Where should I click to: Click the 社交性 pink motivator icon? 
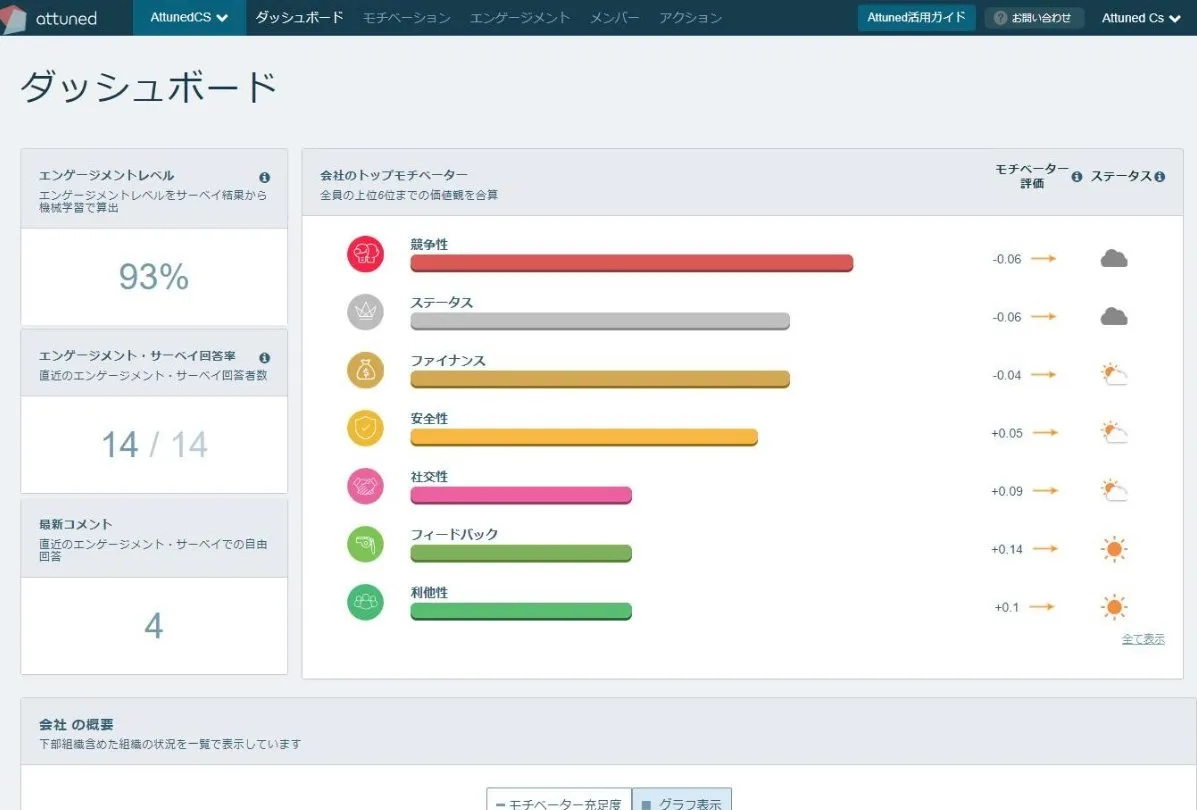click(x=365, y=486)
